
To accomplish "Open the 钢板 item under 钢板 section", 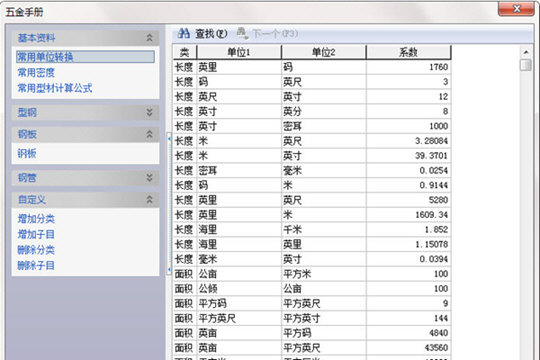I will [27, 153].
